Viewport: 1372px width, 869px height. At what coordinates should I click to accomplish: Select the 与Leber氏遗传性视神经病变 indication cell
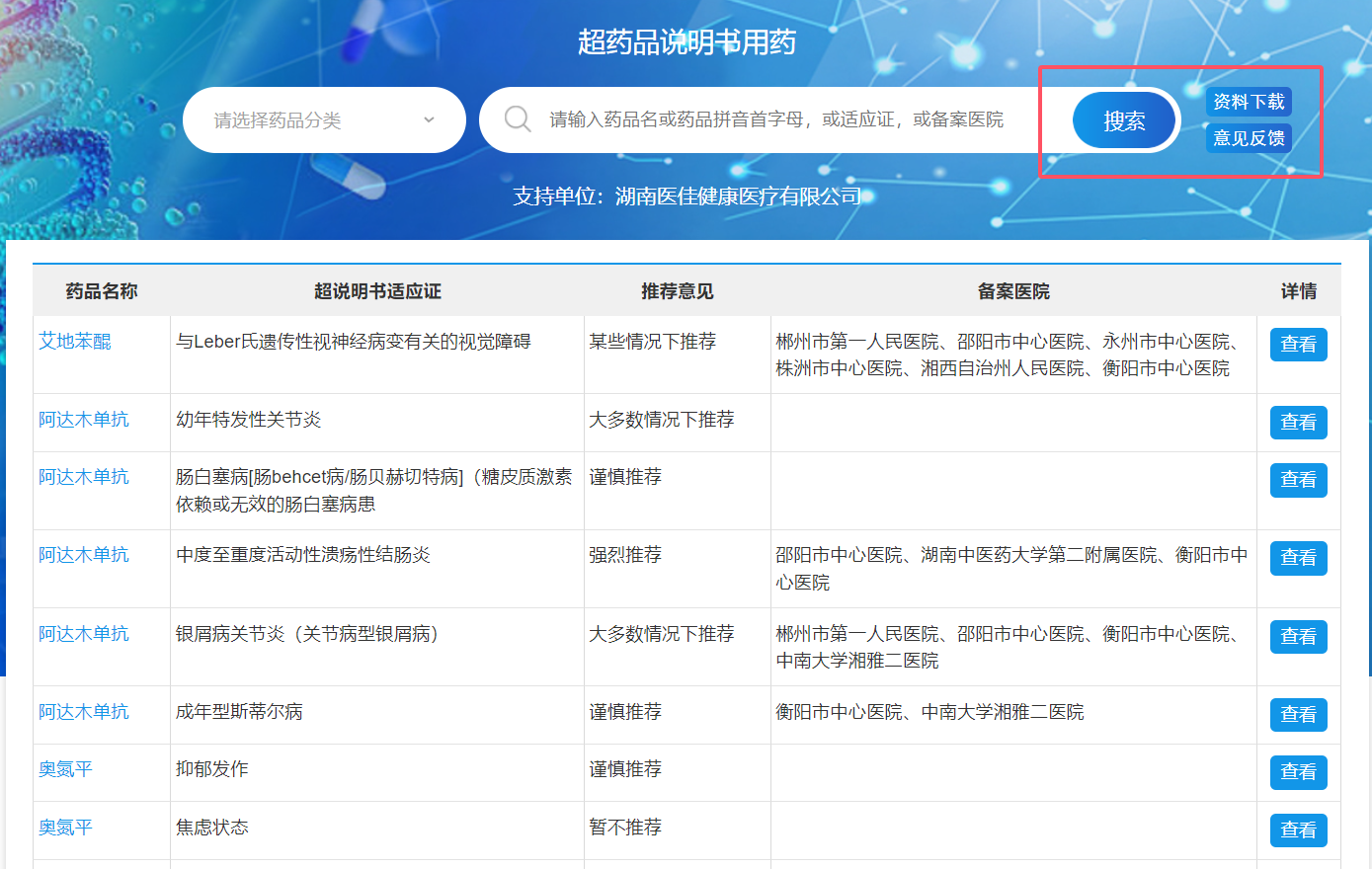tap(377, 355)
